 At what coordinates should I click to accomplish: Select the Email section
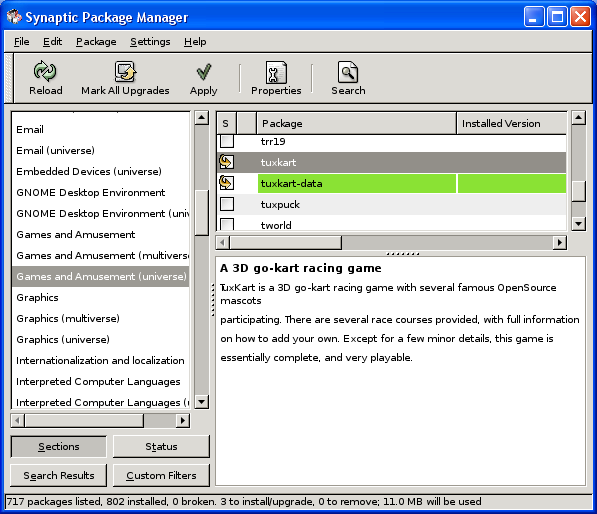click(x=101, y=129)
